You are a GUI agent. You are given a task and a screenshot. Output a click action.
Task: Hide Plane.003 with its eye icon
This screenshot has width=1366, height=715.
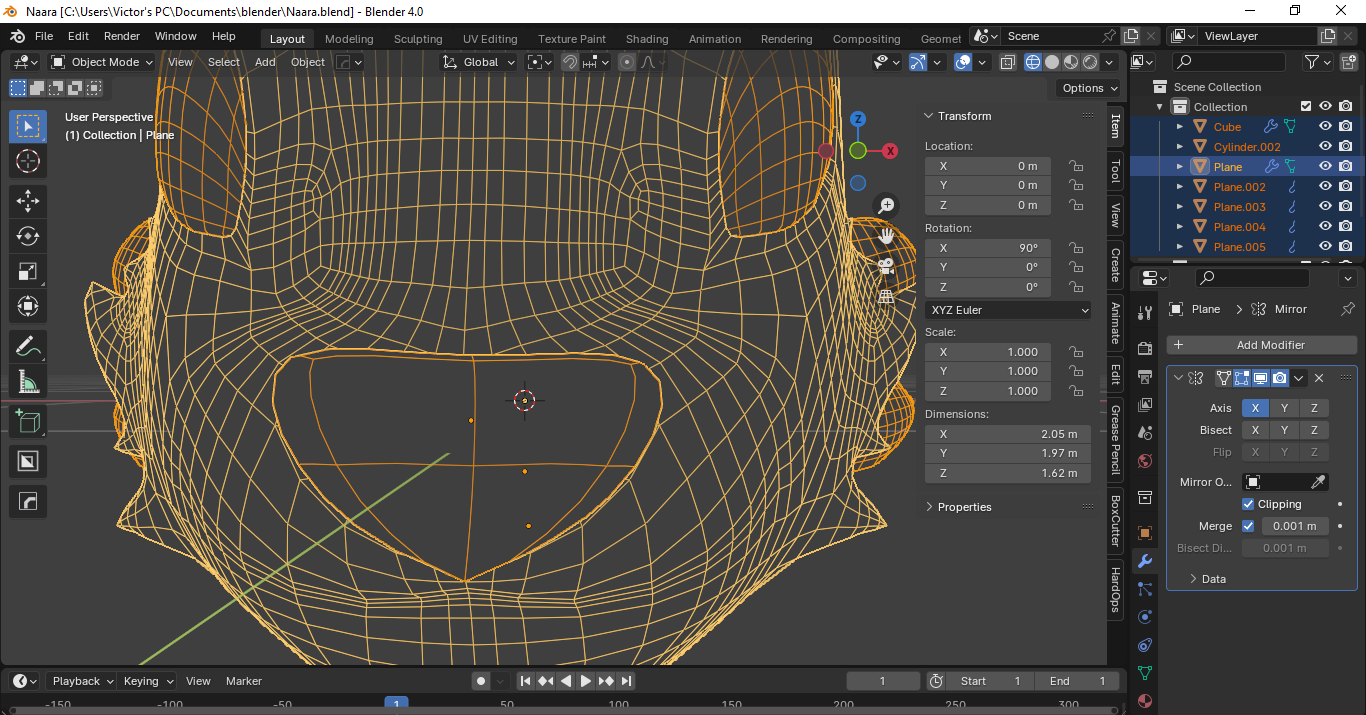pyautogui.click(x=1325, y=207)
